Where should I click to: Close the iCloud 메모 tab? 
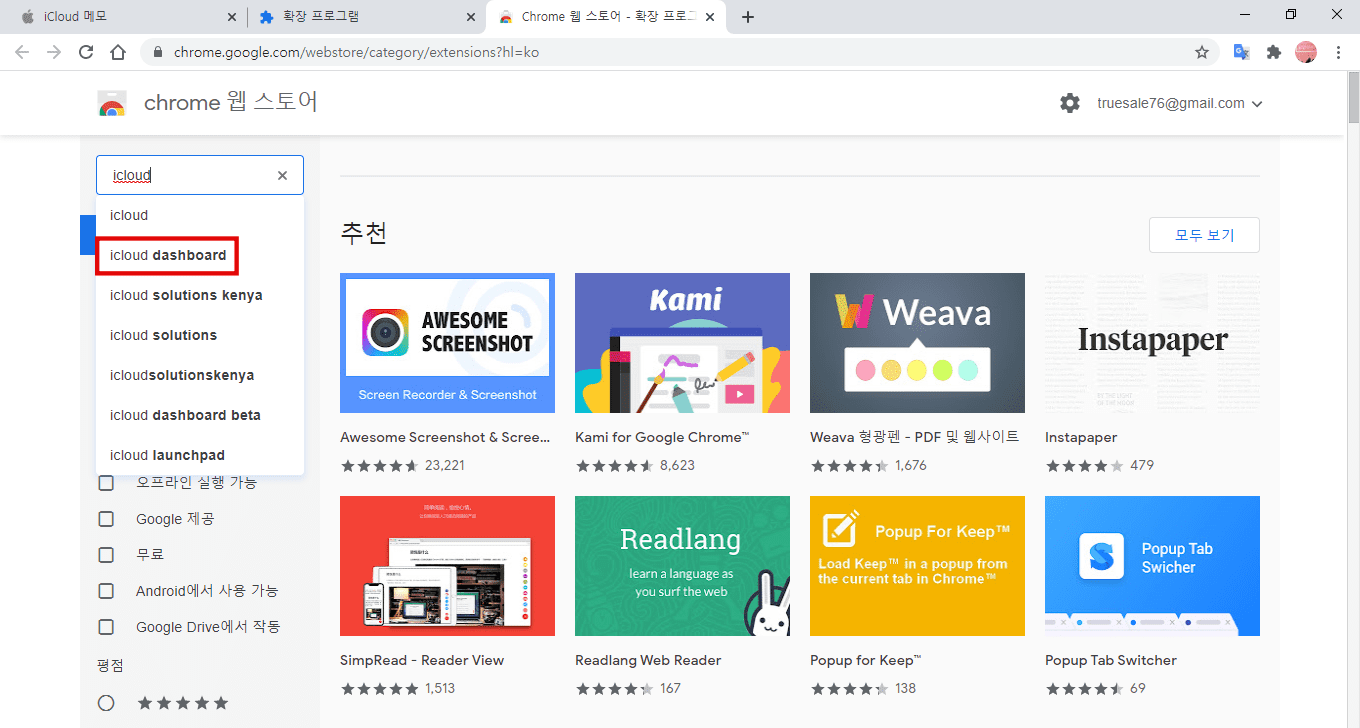point(232,17)
